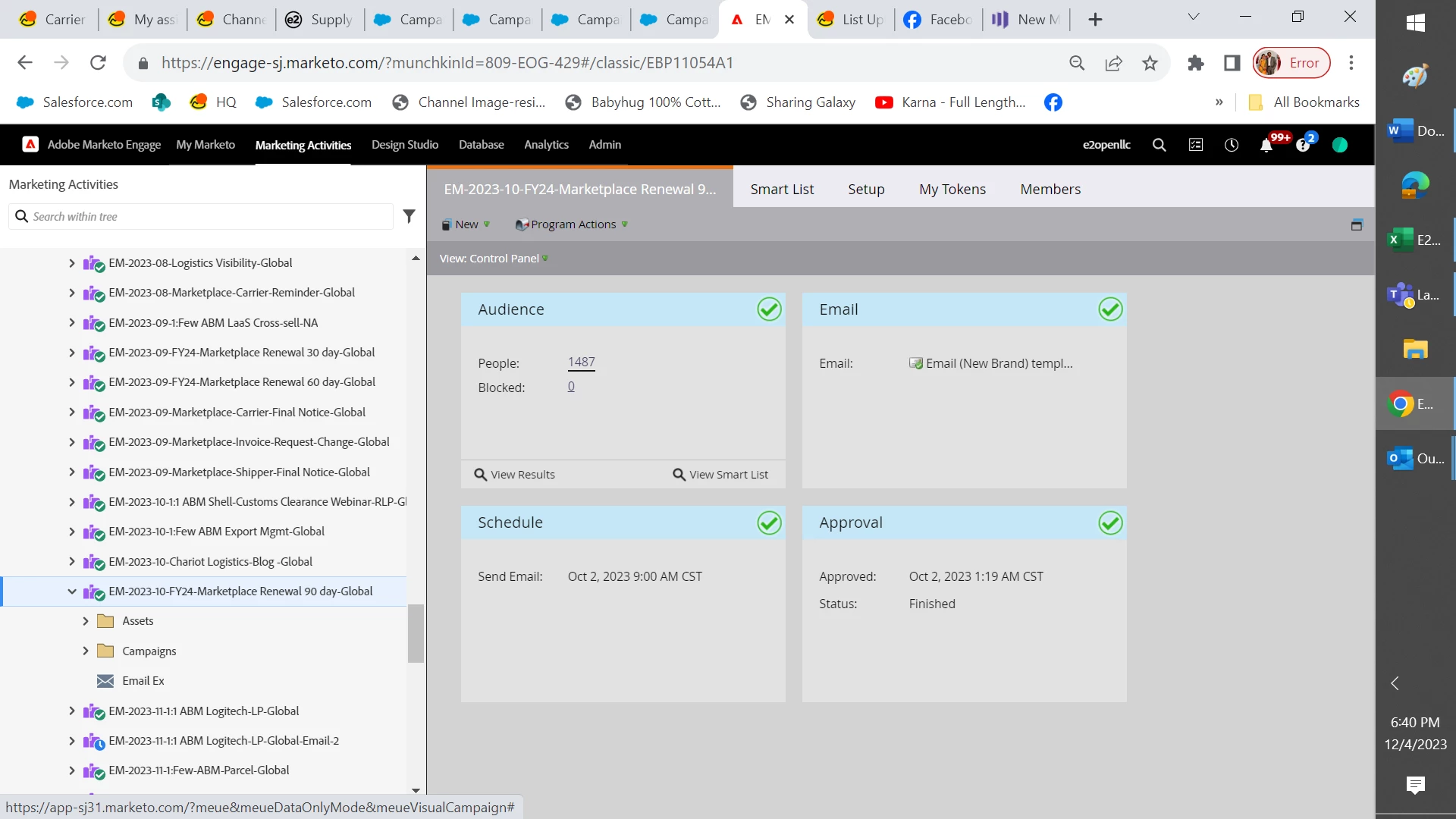Click the tree filter funnel icon
The height and width of the screenshot is (819, 1456).
click(x=409, y=216)
